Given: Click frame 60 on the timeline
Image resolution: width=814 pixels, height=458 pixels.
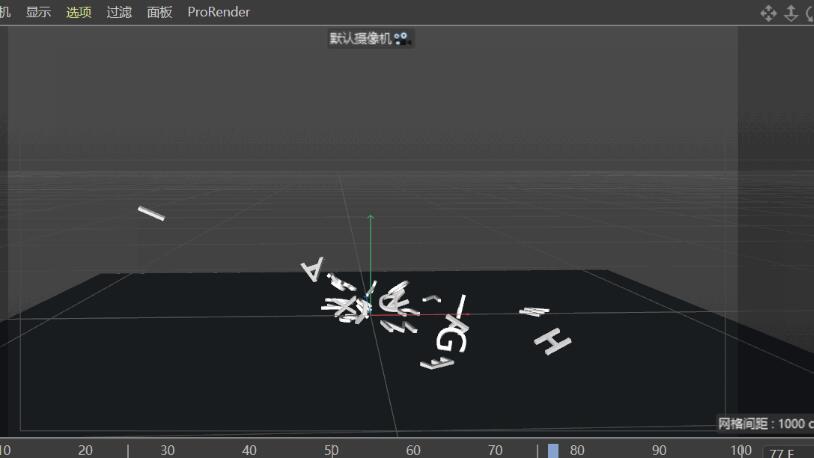Looking at the screenshot, I should tap(413, 450).
